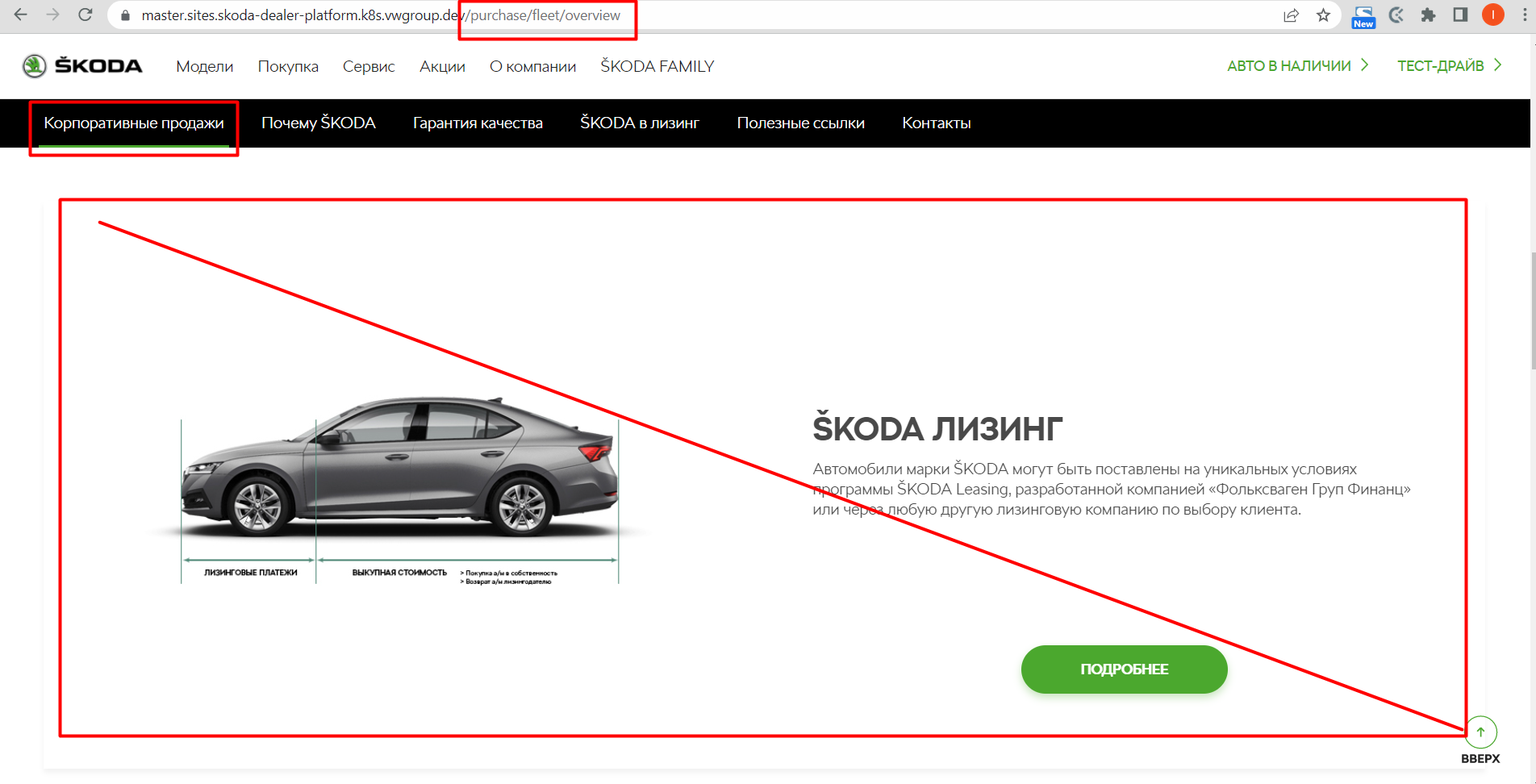Viewport: 1536px width, 784px height.
Task: Switch to the Почему ŠKODA tab
Action: [319, 123]
